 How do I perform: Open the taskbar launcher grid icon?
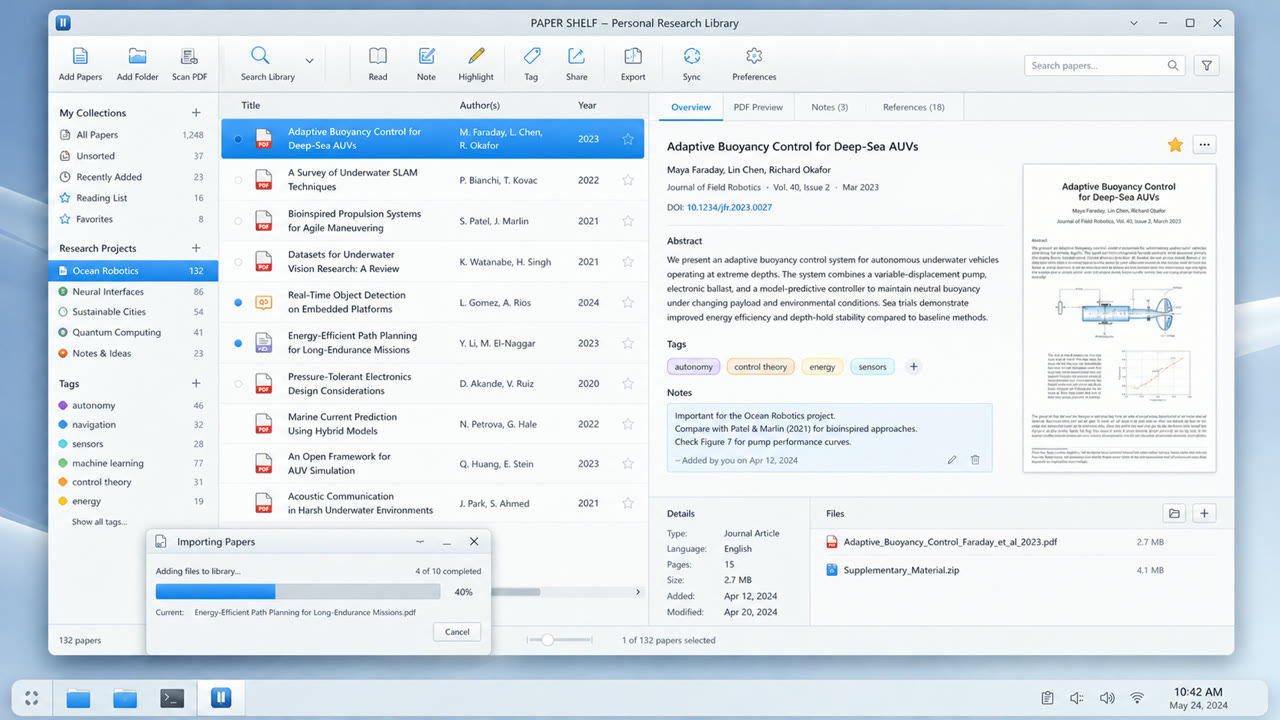pyautogui.click(x=32, y=698)
